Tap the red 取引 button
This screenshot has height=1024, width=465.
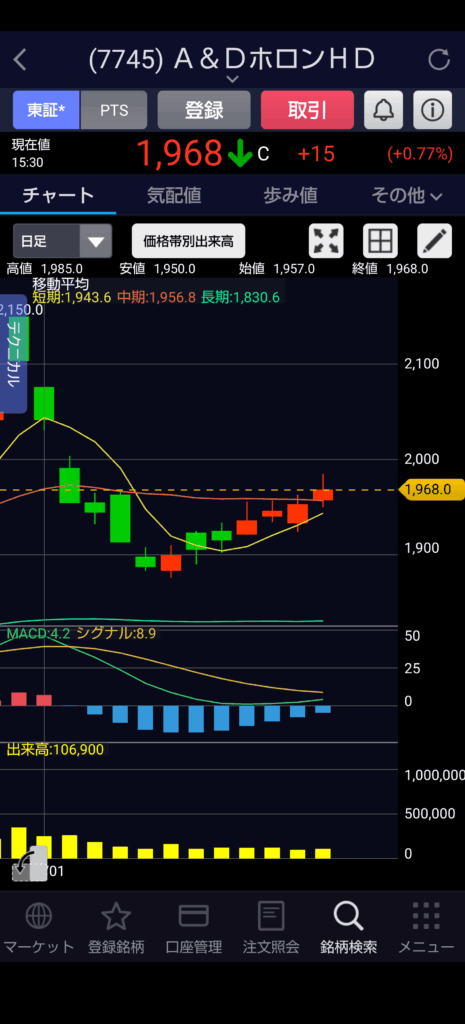[x=308, y=110]
